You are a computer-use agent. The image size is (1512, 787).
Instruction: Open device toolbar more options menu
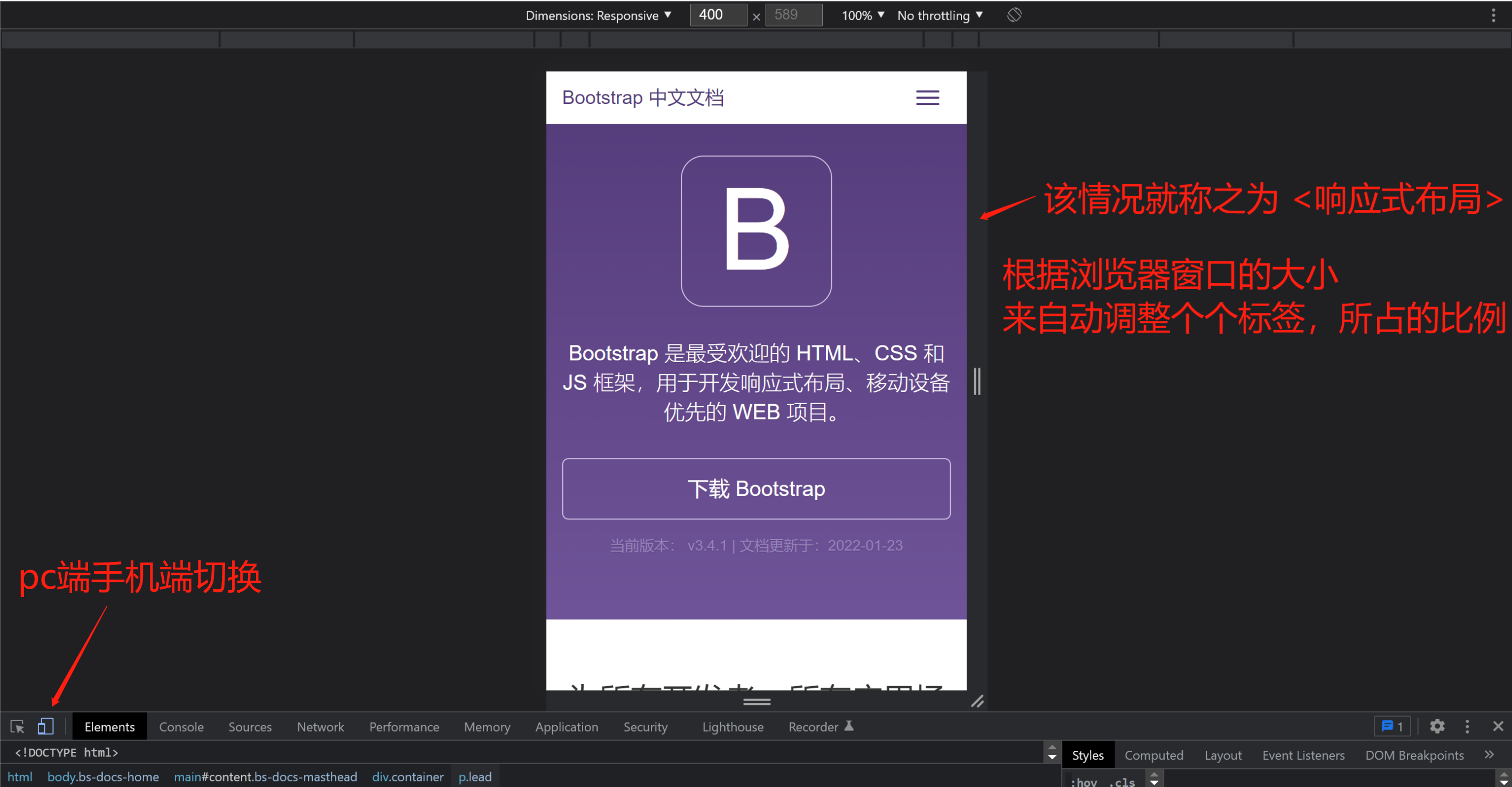click(x=1493, y=15)
